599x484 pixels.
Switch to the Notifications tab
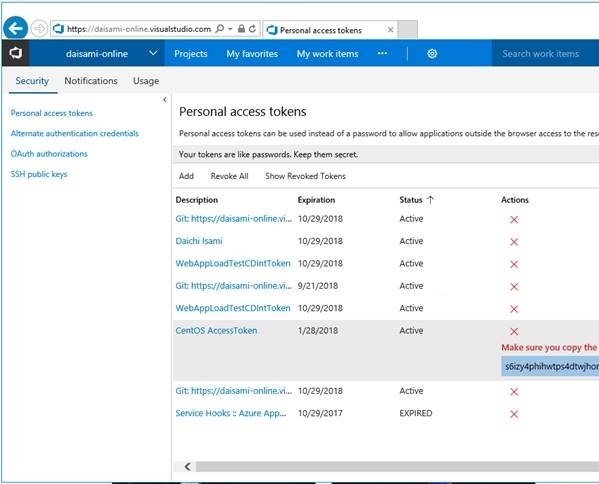coord(91,81)
